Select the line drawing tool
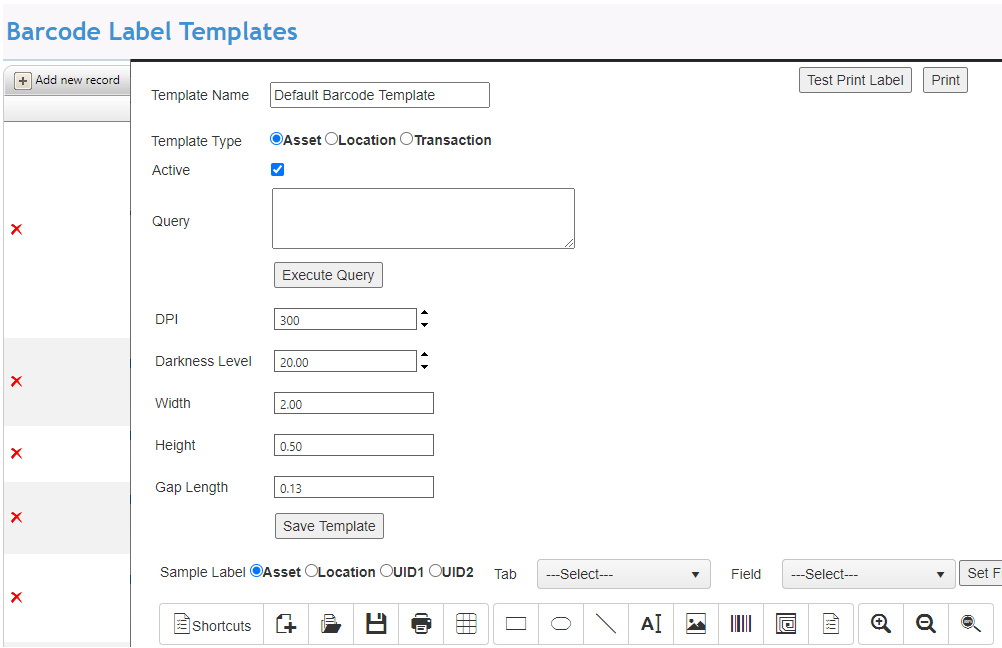 pyautogui.click(x=605, y=623)
